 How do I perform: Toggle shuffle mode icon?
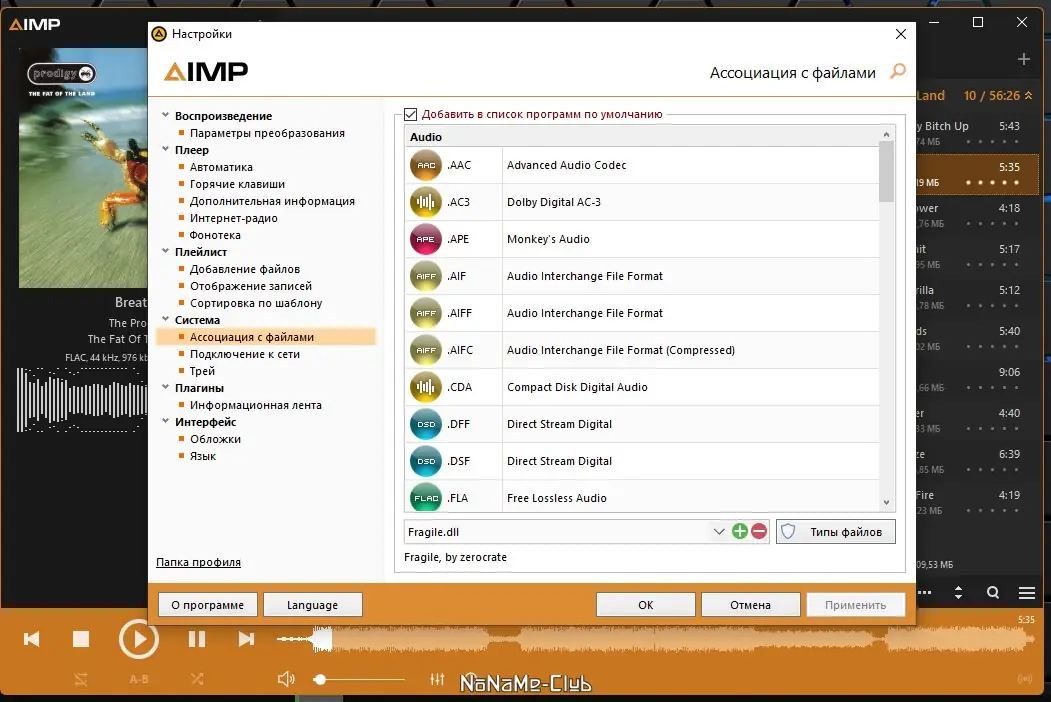click(197, 679)
